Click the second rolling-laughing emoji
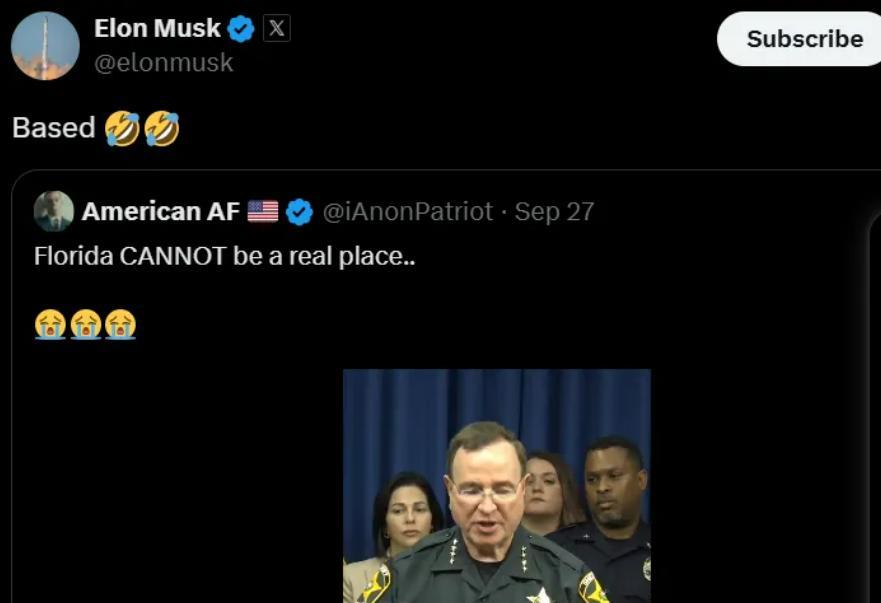Screen dimensions: 881x603 [161, 128]
